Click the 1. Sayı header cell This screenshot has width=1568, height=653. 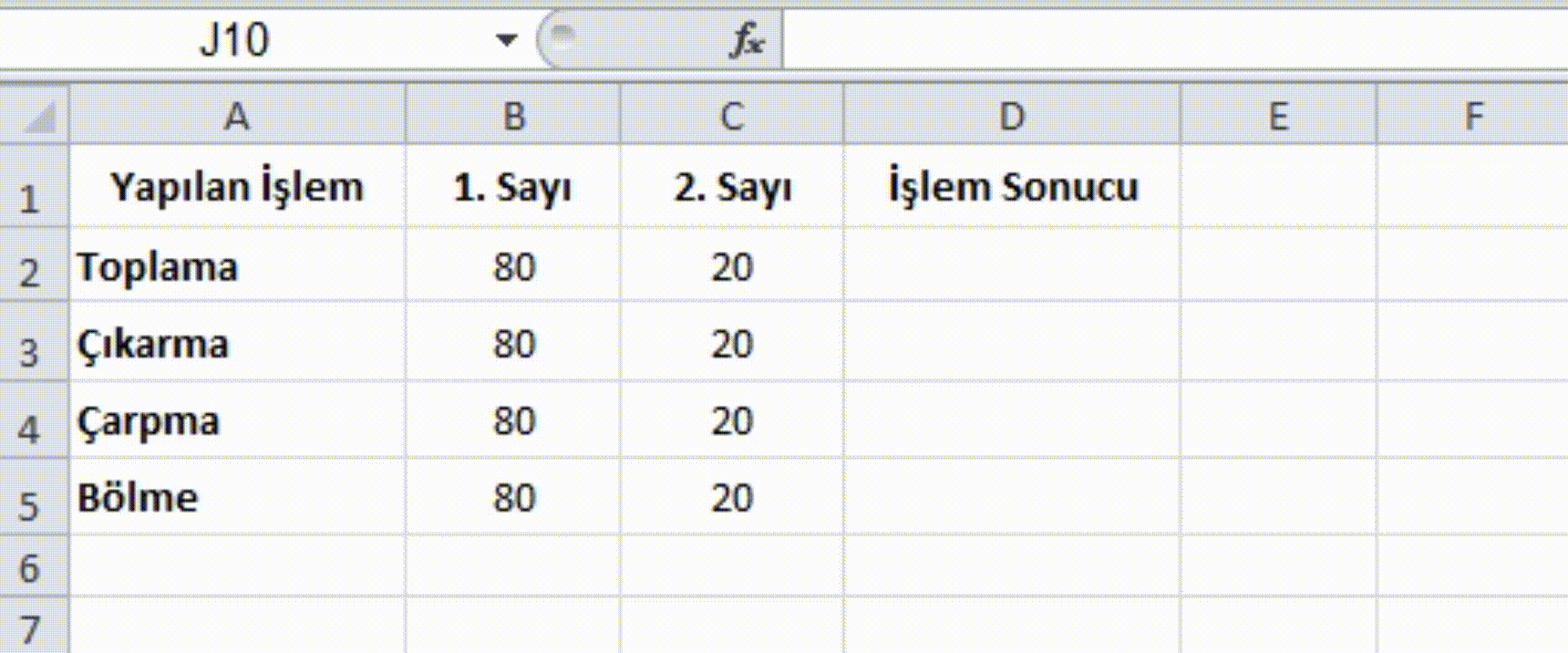(x=513, y=188)
